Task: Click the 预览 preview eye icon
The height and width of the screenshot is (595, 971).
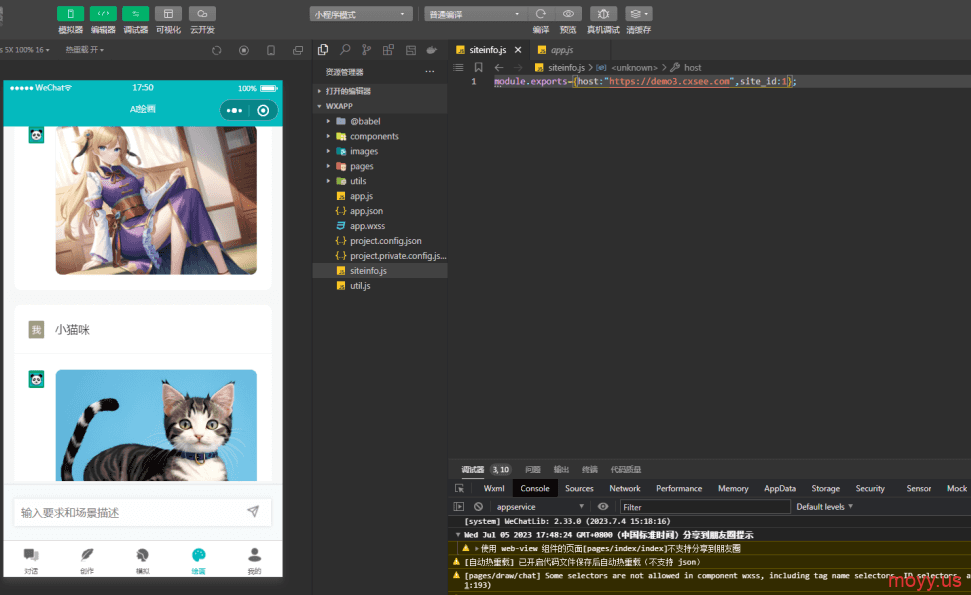Action: pos(568,14)
